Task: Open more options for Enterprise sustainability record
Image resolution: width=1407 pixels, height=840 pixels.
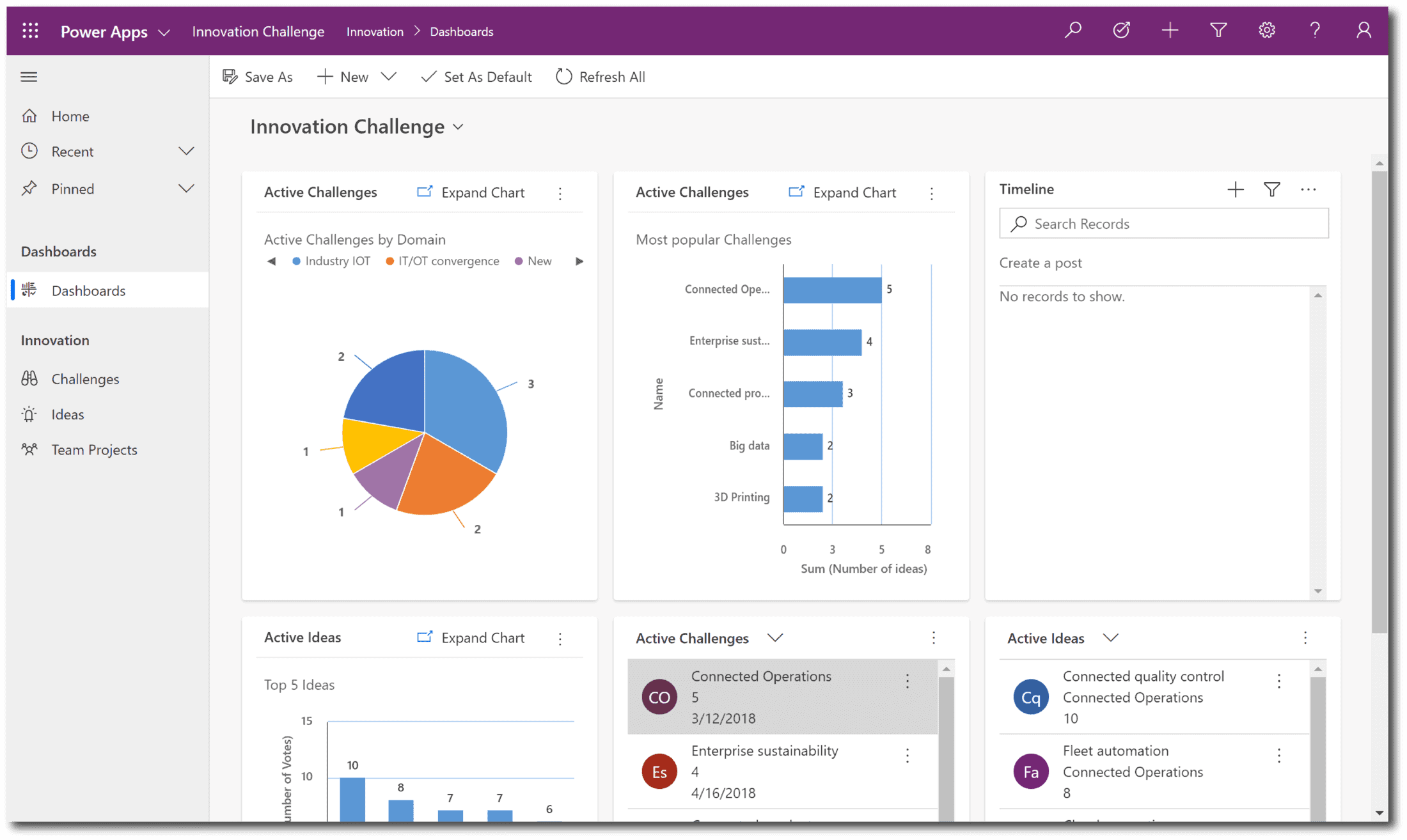Action: pos(908,756)
